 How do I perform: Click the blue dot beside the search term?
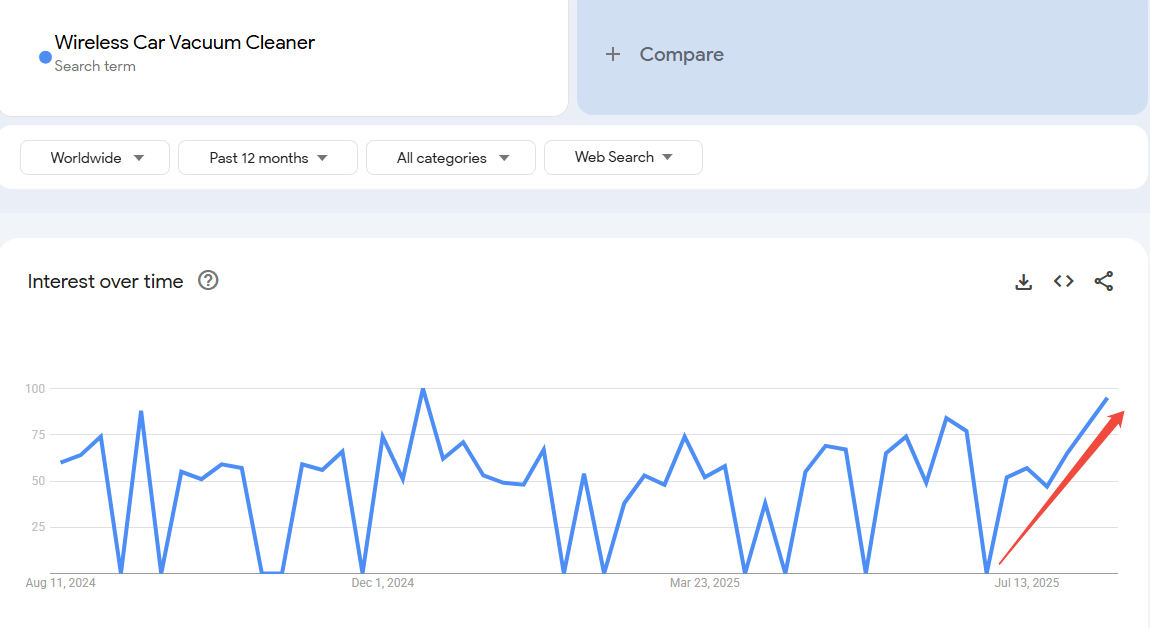pyautogui.click(x=43, y=57)
